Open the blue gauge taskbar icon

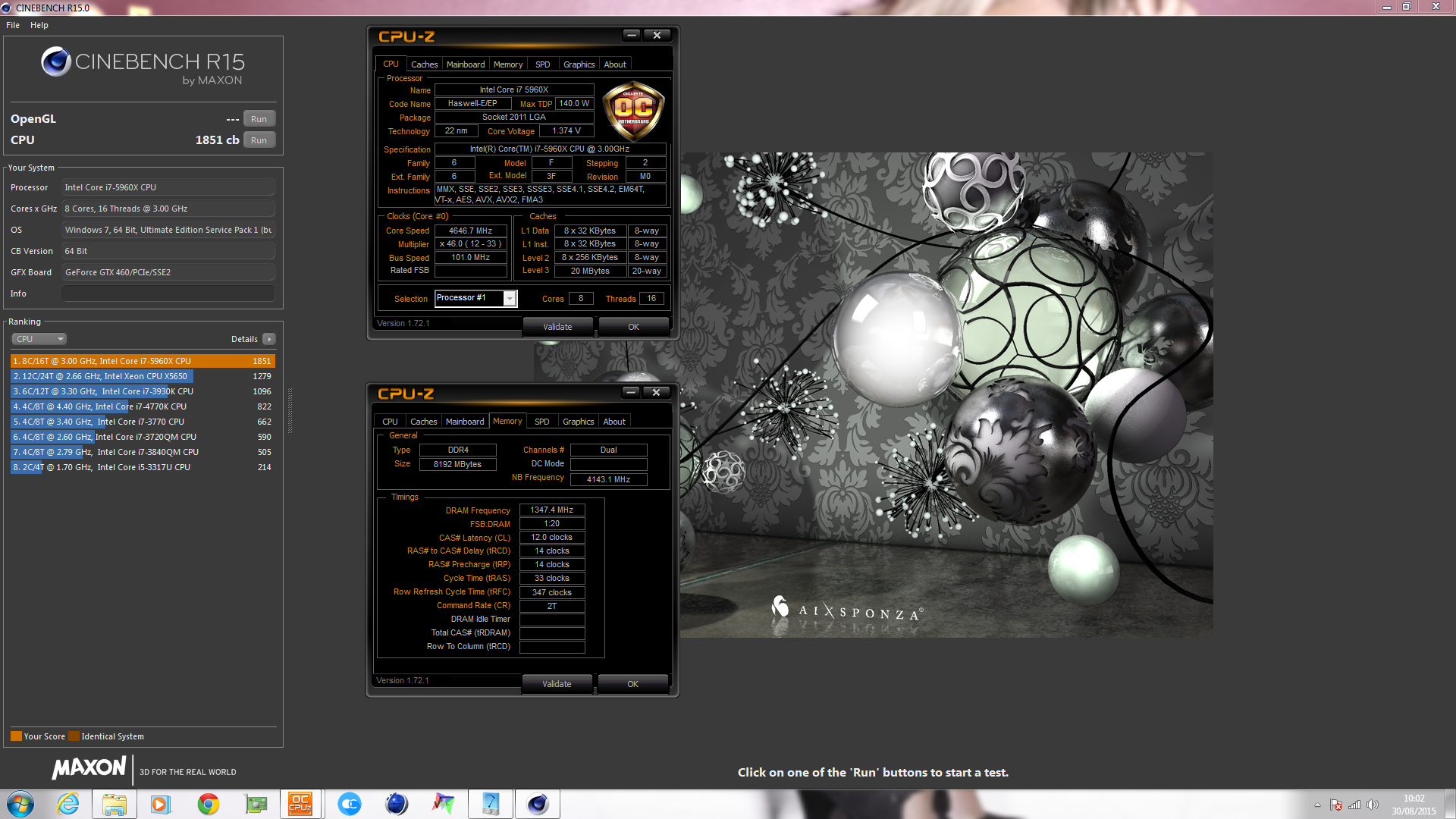[491, 804]
